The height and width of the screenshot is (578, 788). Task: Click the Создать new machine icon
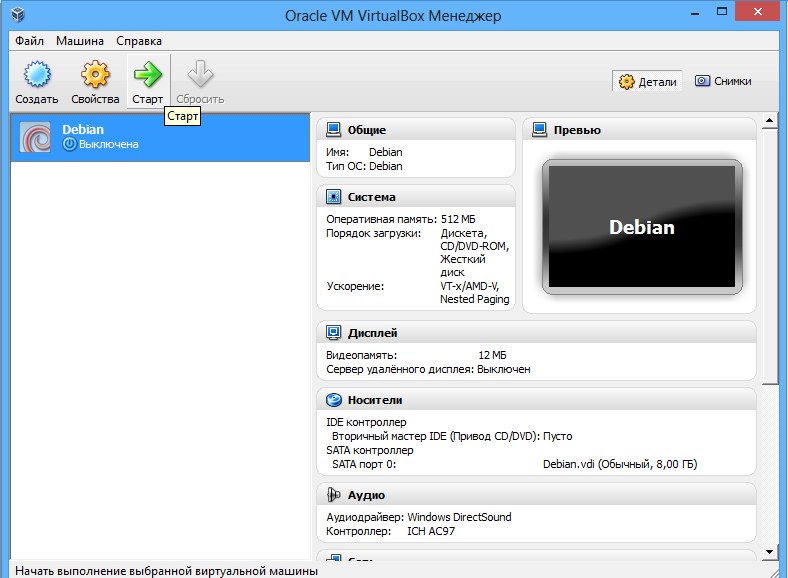37,75
